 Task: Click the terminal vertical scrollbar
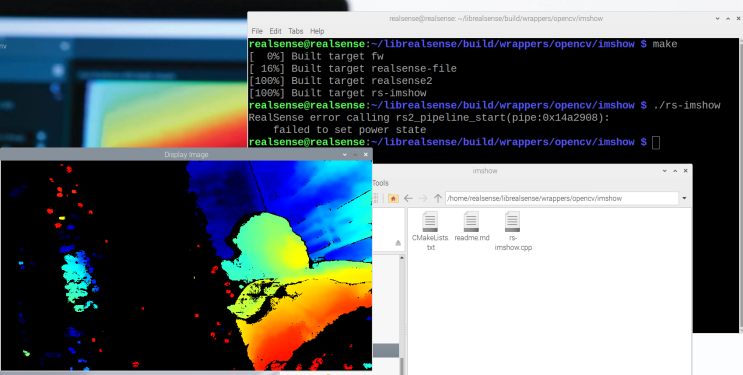(741, 185)
